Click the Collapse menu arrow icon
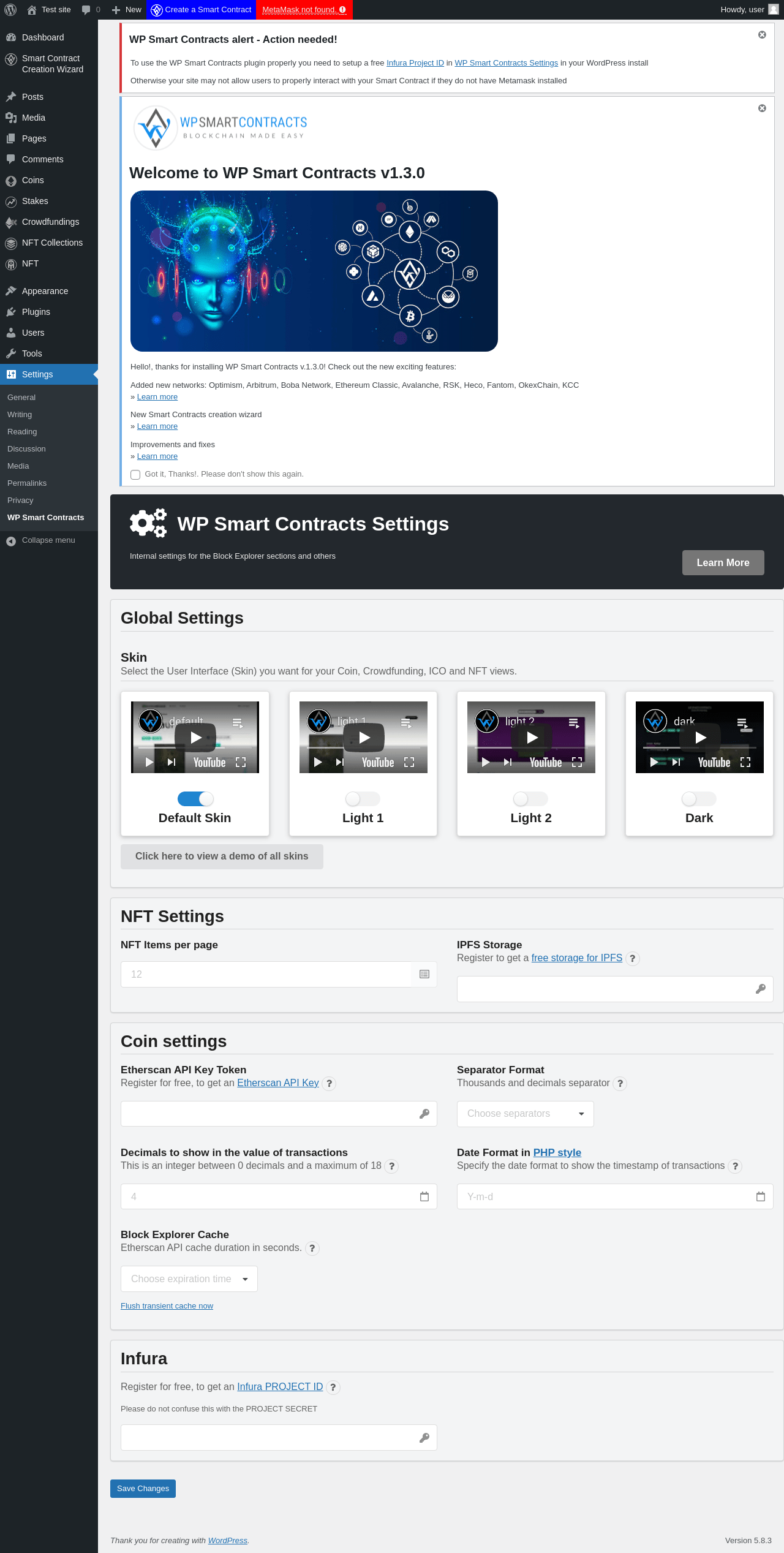This screenshot has width=784, height=1553. pyautogui.click(x=11, y=541)
